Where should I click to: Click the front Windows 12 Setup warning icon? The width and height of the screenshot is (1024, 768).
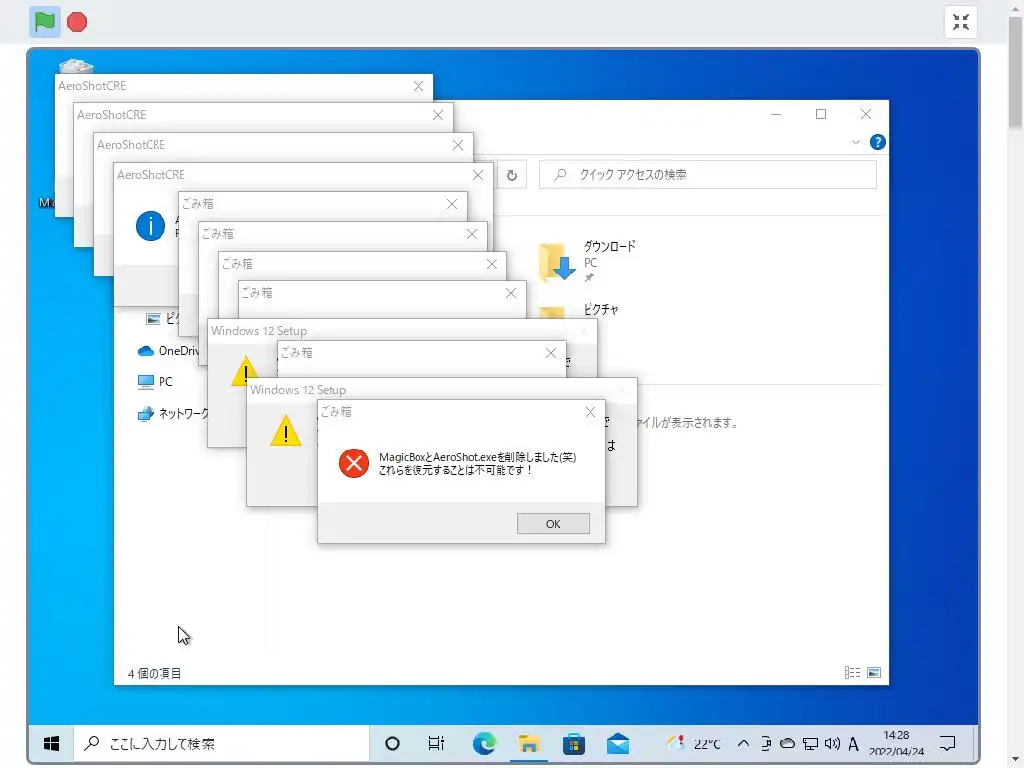(286, 431)
